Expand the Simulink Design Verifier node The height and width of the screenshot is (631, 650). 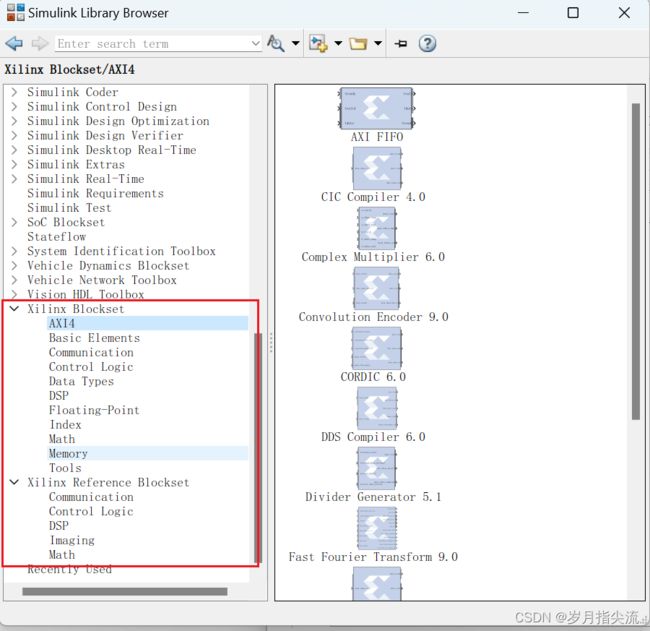(x=15, y=136)
